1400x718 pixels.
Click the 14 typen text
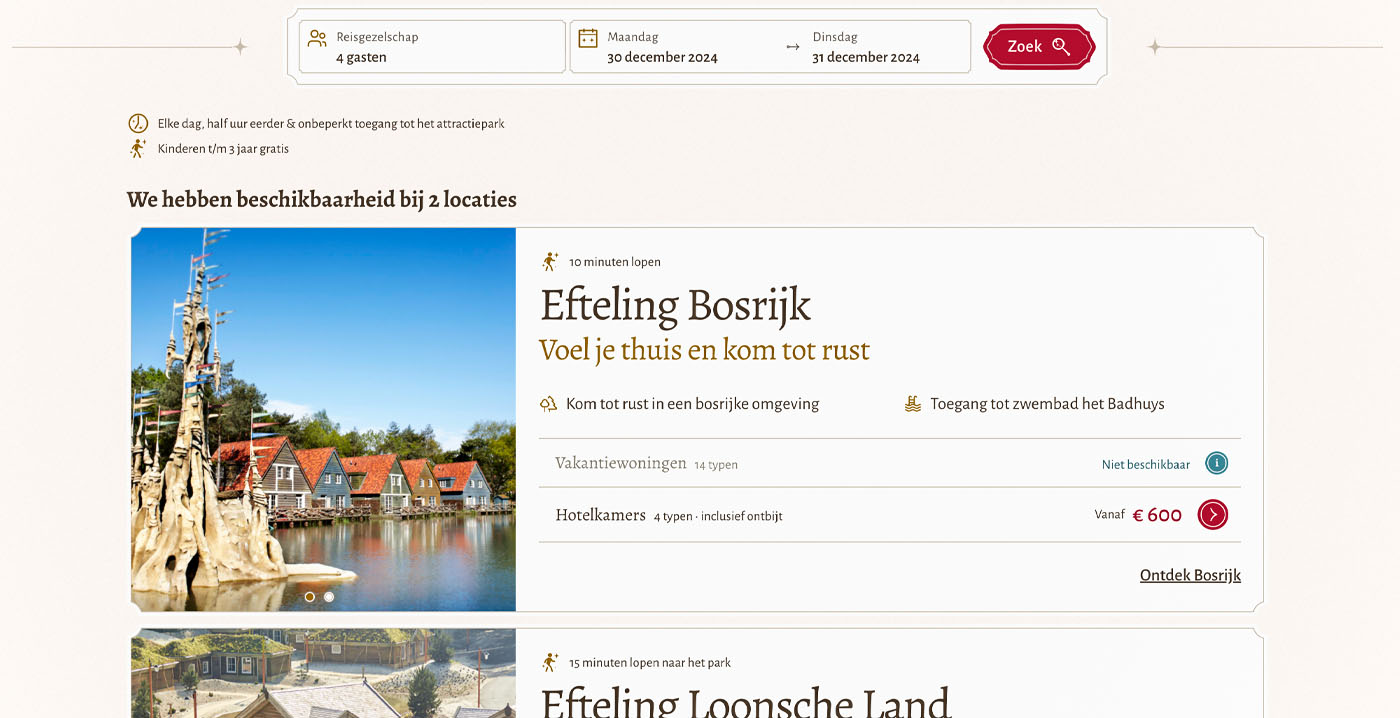pos(716,465)
